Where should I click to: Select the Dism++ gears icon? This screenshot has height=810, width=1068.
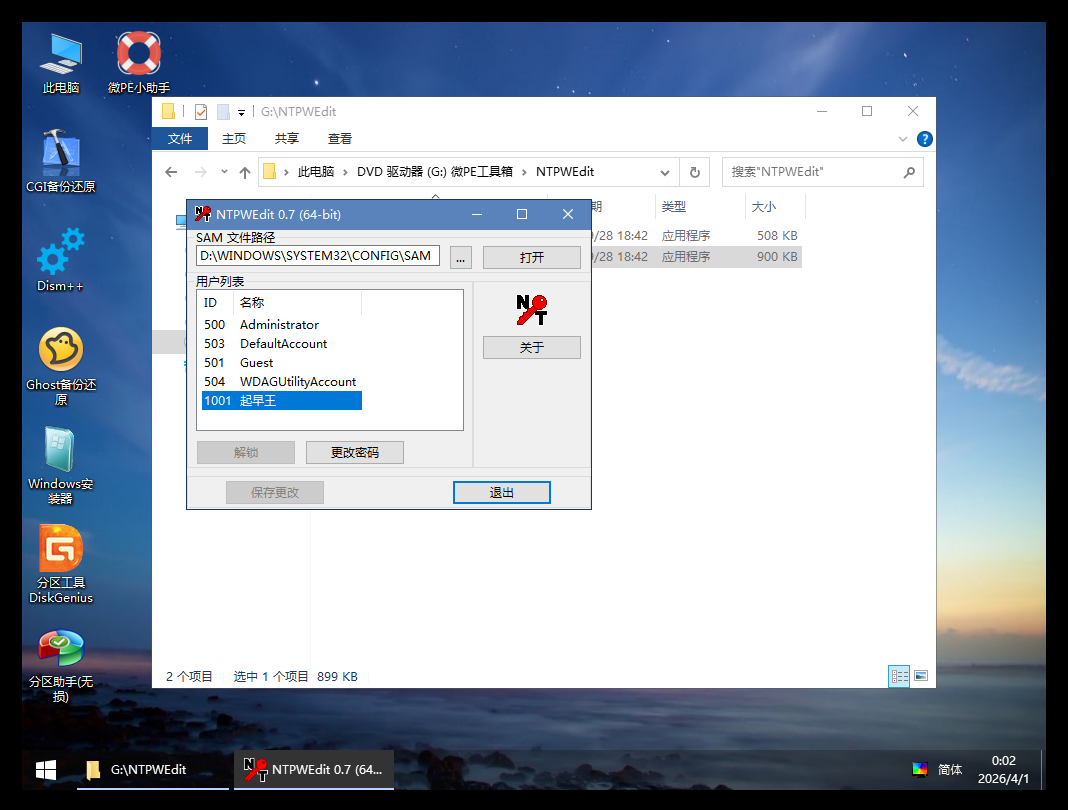pyautogui.click(x=61, y=260)
